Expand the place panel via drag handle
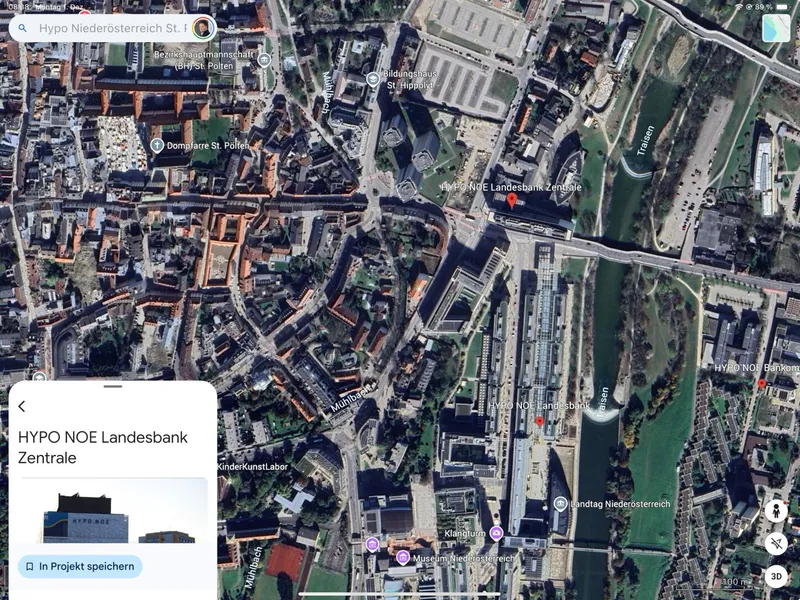 click(x=112, y=386)
